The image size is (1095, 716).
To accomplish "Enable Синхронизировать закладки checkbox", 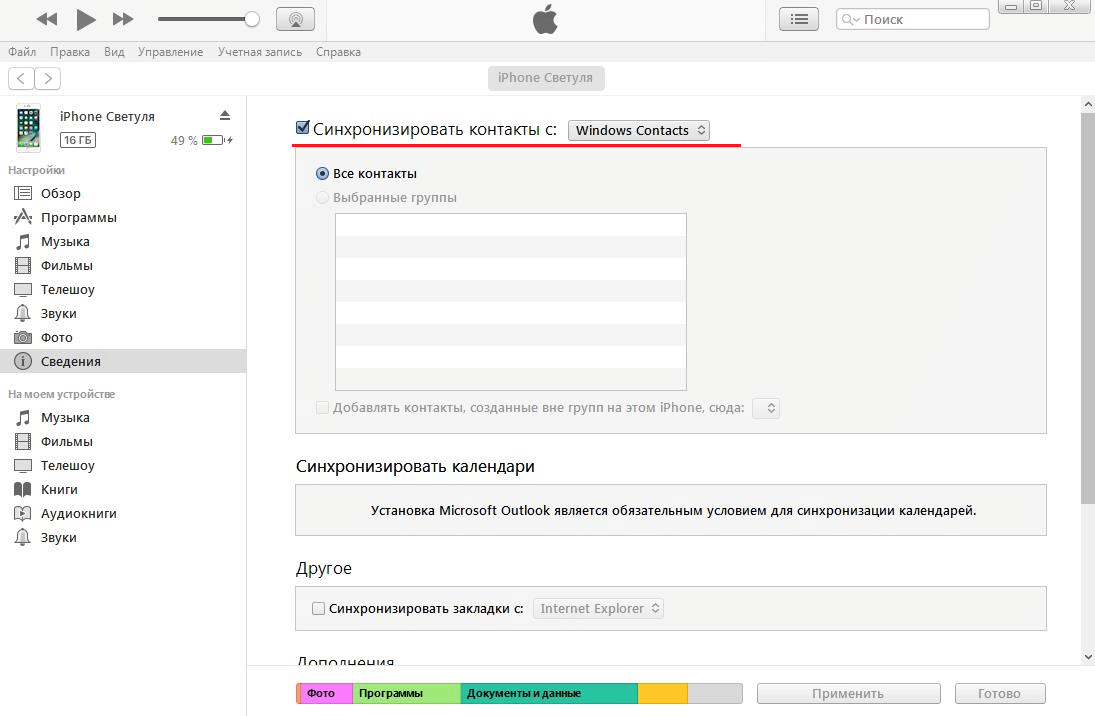I will (319, 608).
